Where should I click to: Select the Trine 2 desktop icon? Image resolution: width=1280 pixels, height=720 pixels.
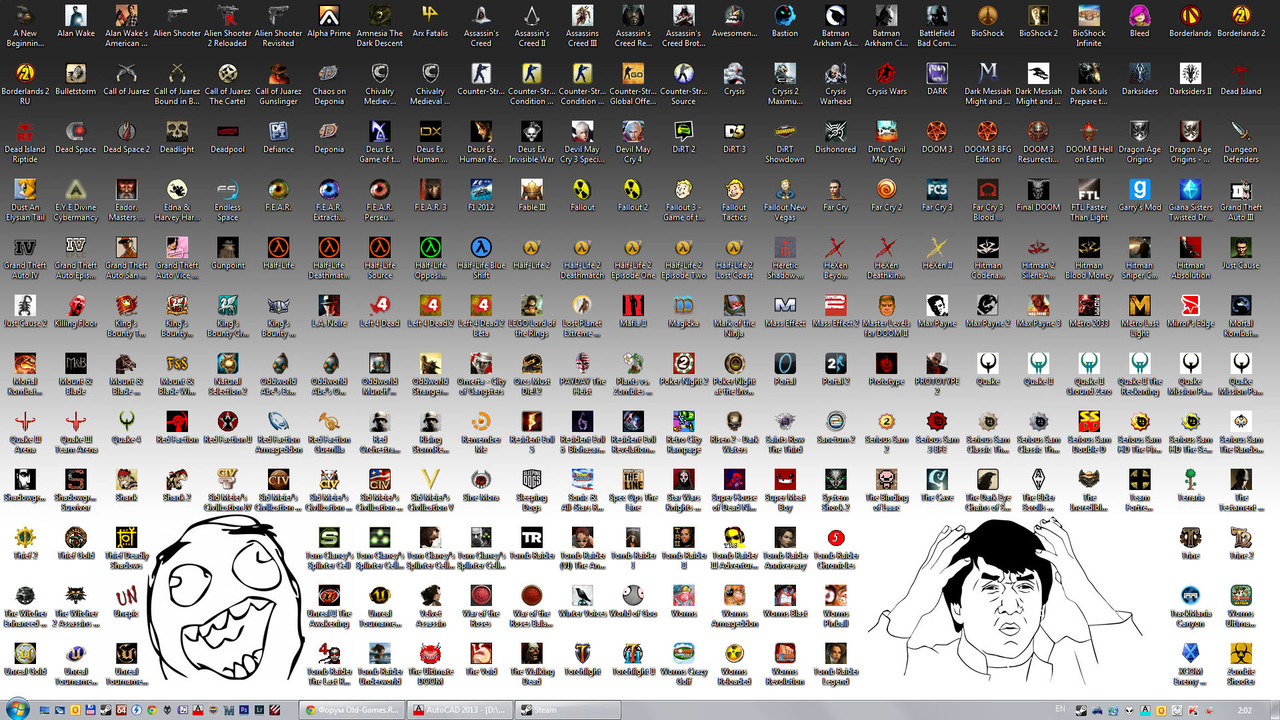point(1241,544)
